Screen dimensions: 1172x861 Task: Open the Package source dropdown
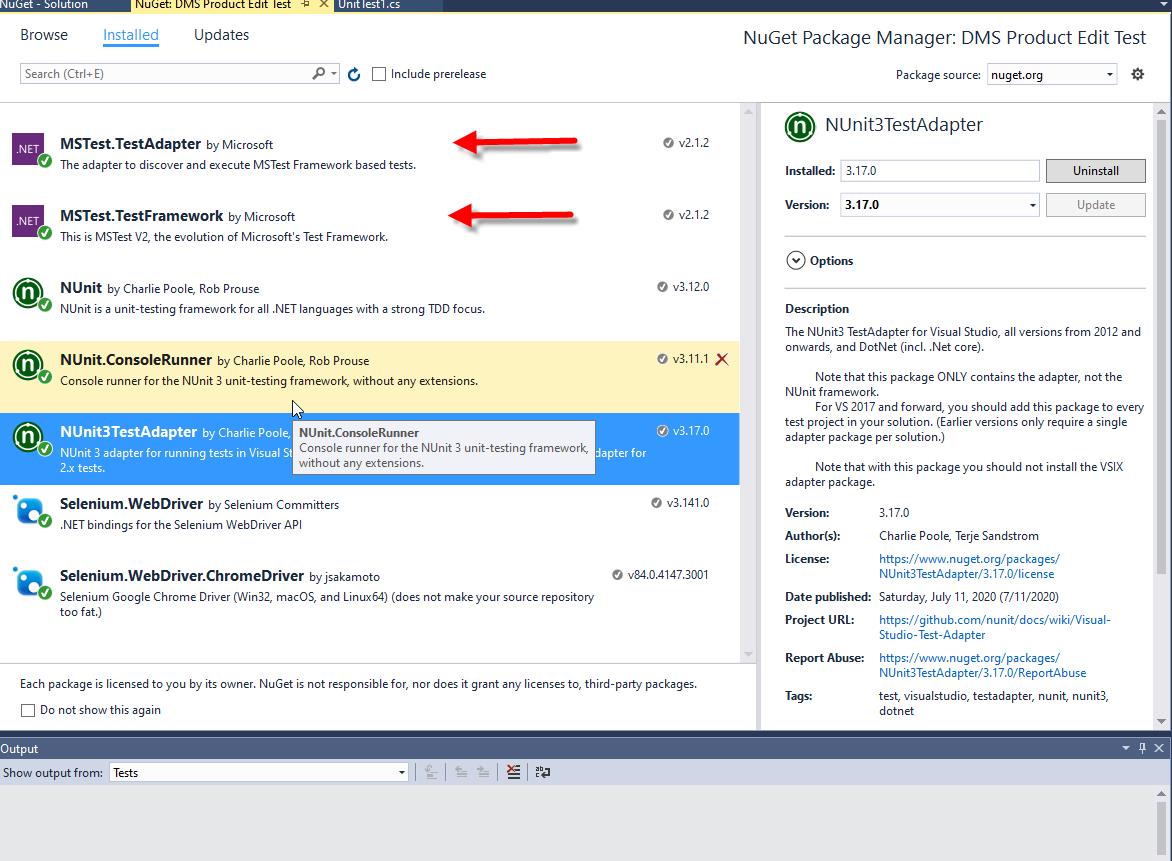1052,75
